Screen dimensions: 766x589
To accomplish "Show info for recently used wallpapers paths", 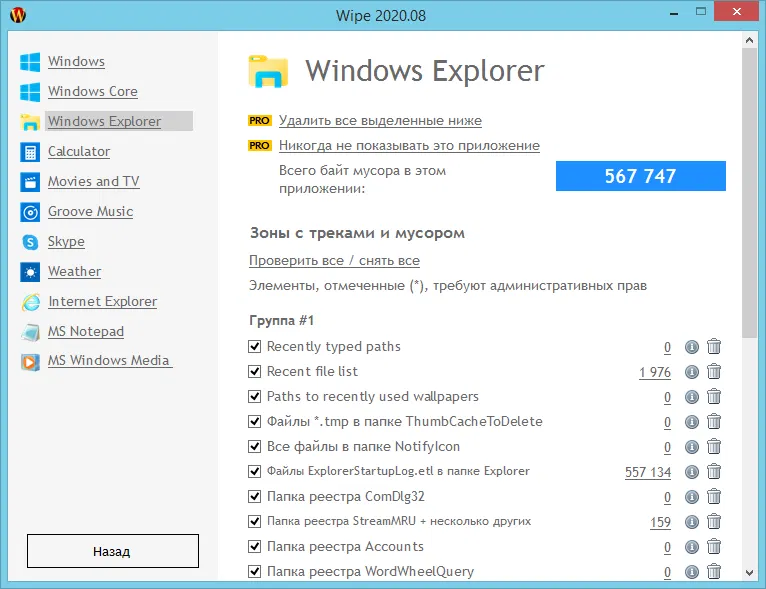I will tap(692, 397).
